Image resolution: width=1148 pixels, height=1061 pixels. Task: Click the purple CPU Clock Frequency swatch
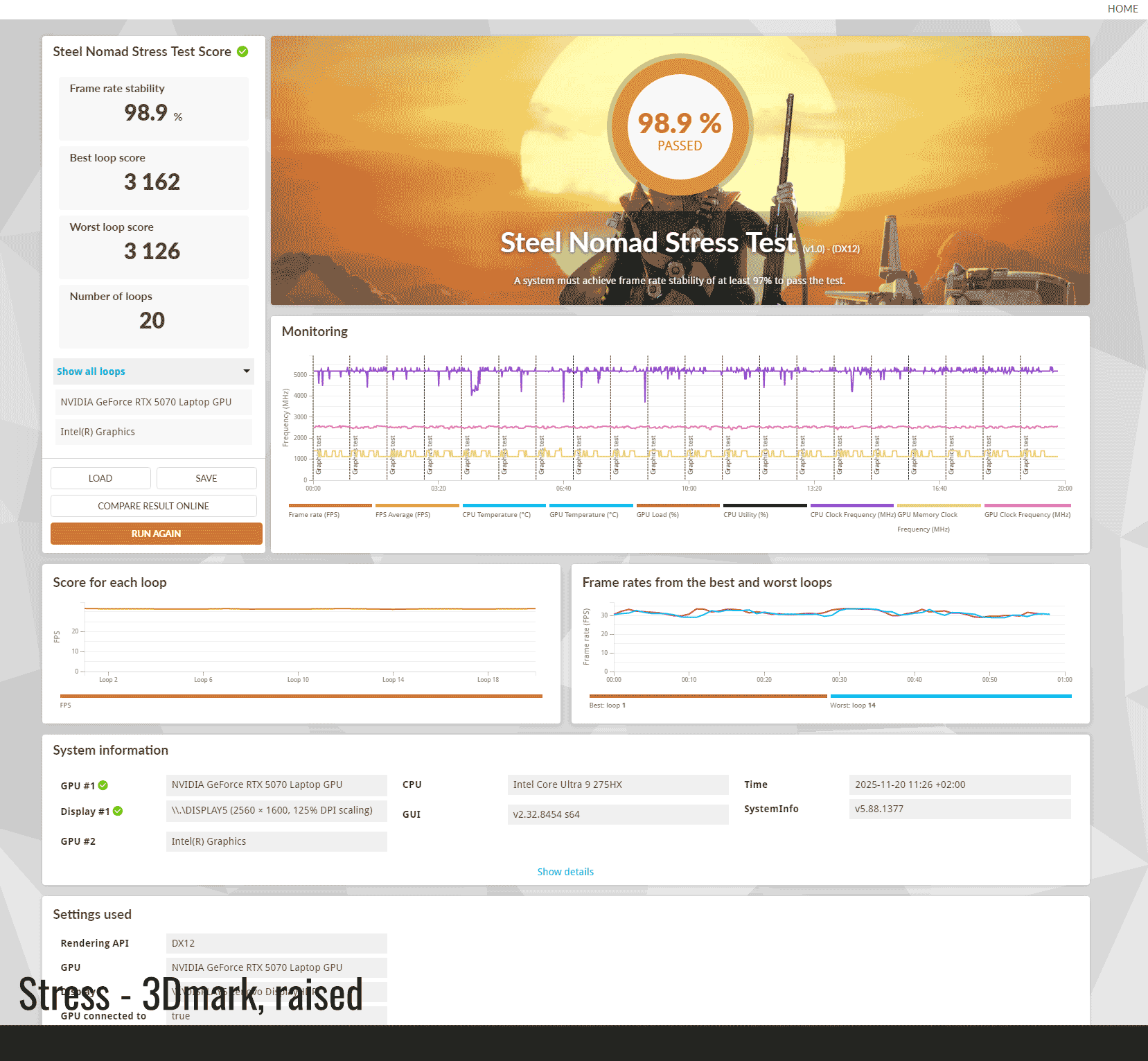851,506
